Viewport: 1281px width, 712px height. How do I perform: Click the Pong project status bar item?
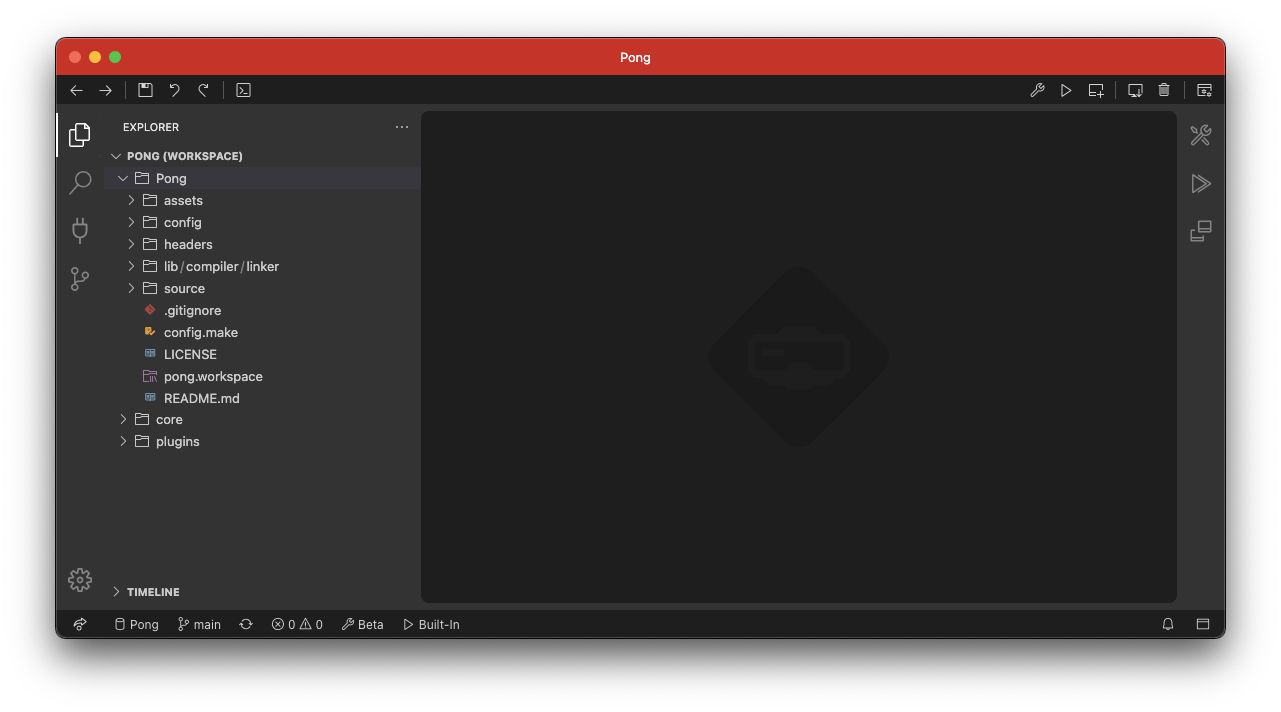coord(136,624)
